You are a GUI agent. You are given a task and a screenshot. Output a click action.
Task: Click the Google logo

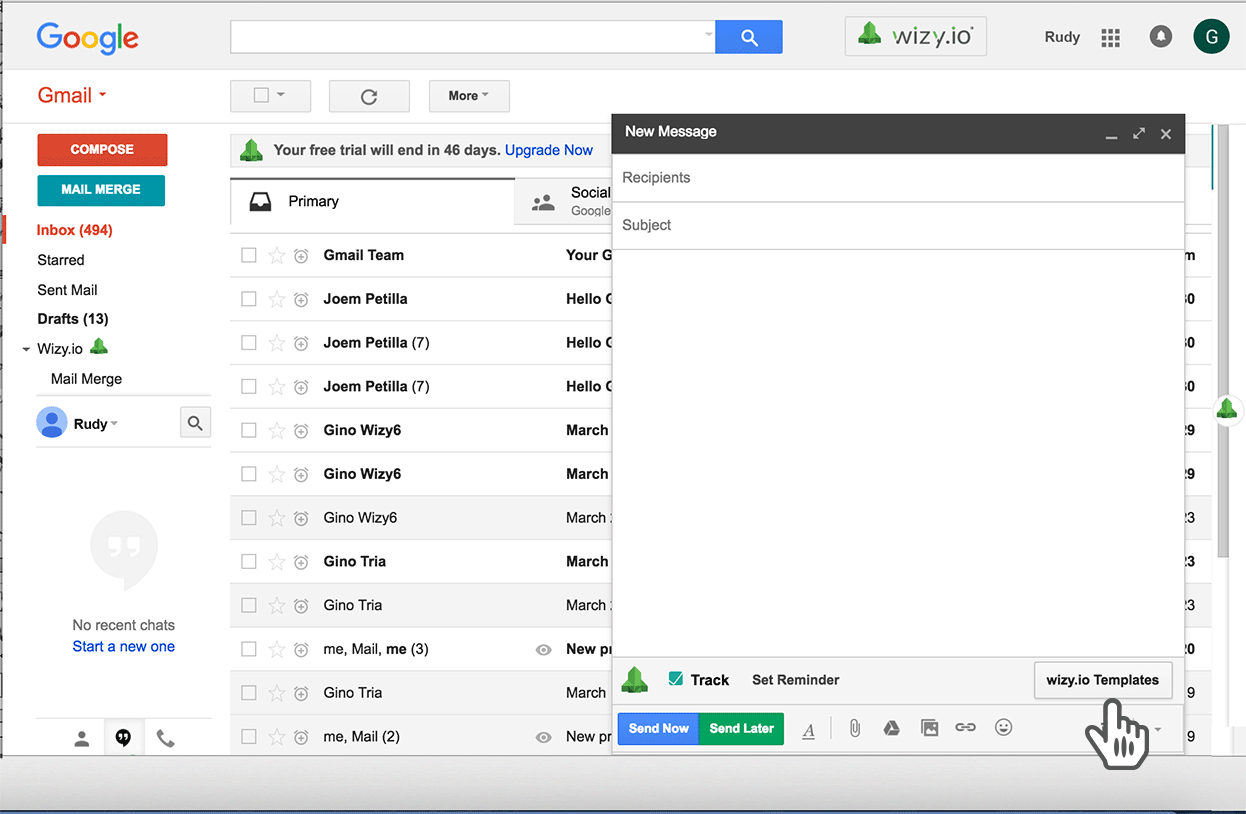[x=88, y=38]
